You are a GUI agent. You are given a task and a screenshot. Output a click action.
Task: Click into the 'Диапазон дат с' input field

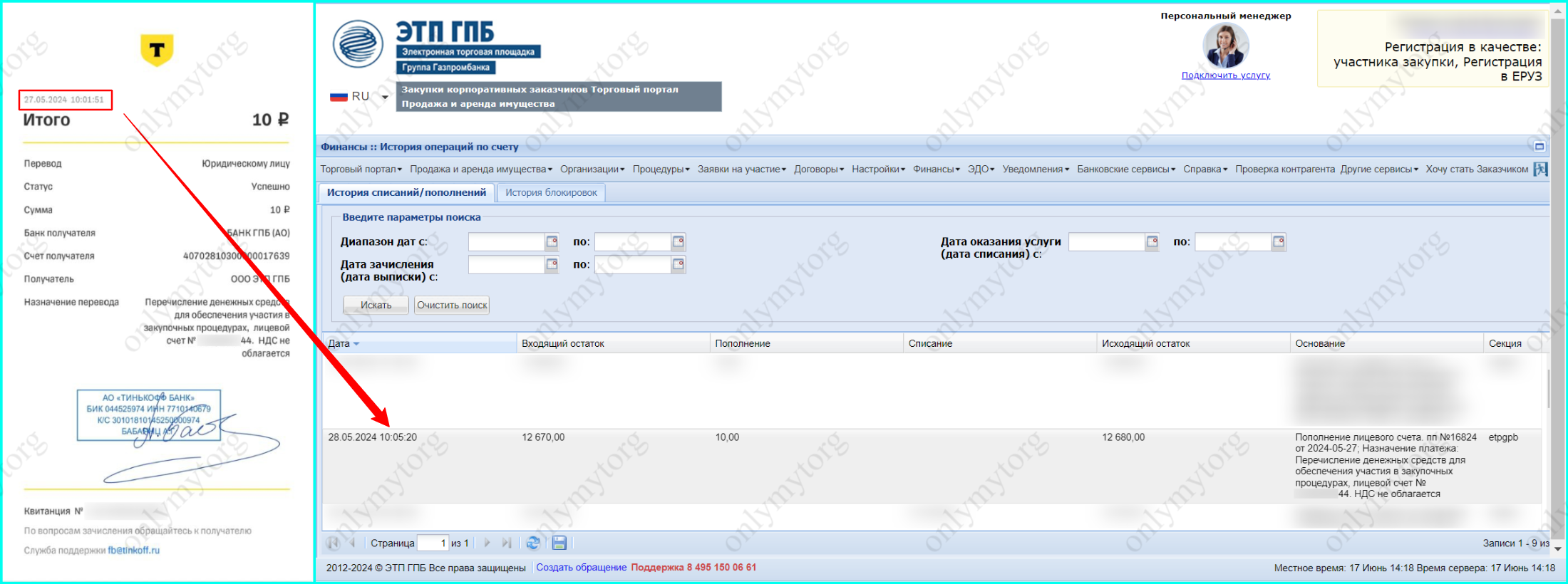507,242
